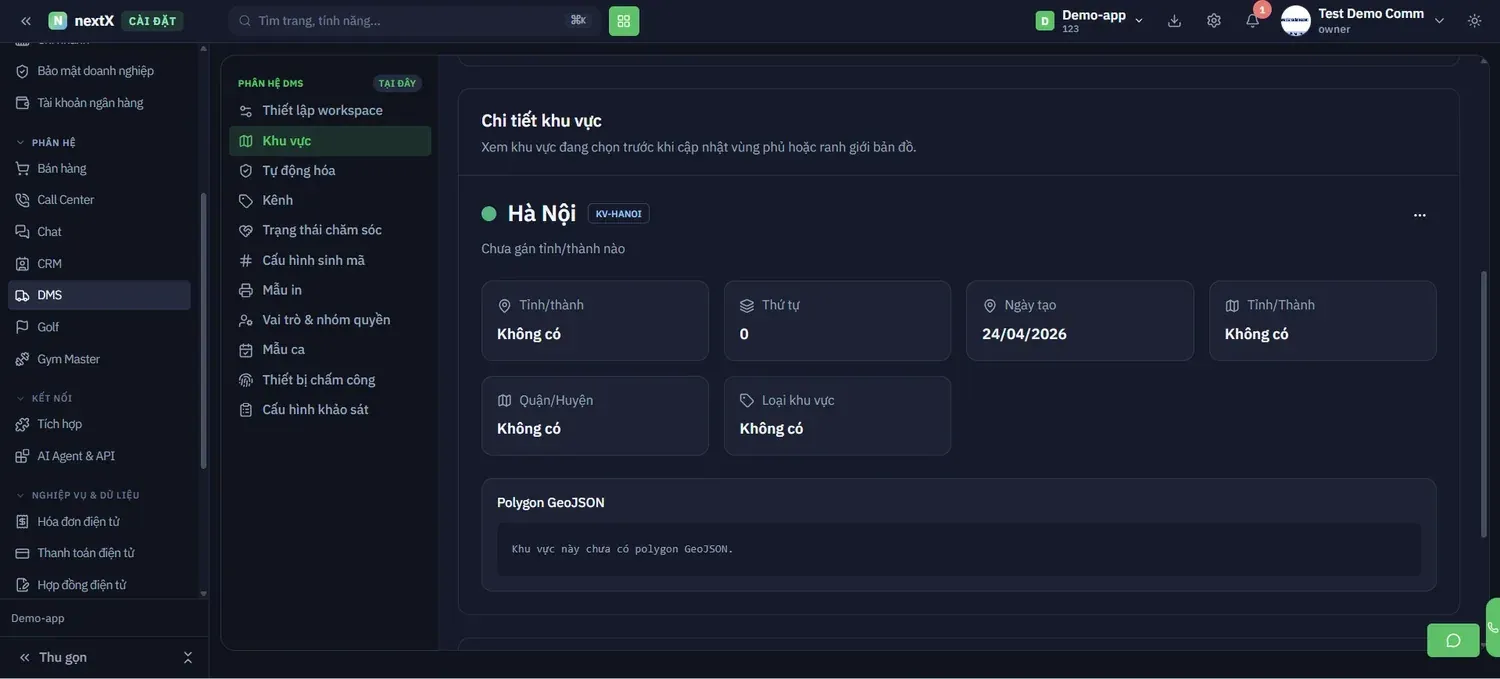Image resolution: width=1500 pixels, height=679 pixels.
Task: Click the search field for pages and features
Action: 414,21
